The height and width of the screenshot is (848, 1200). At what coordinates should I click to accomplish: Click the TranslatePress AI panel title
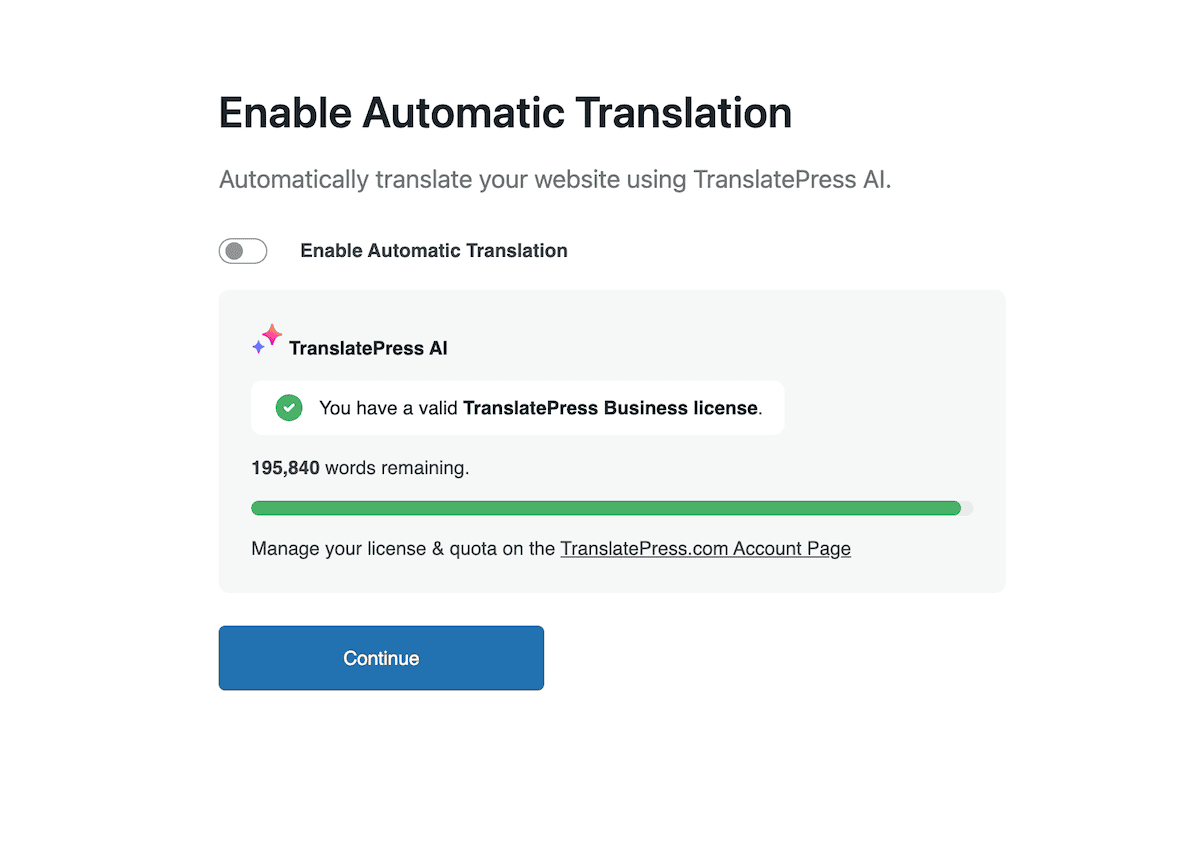368,348
